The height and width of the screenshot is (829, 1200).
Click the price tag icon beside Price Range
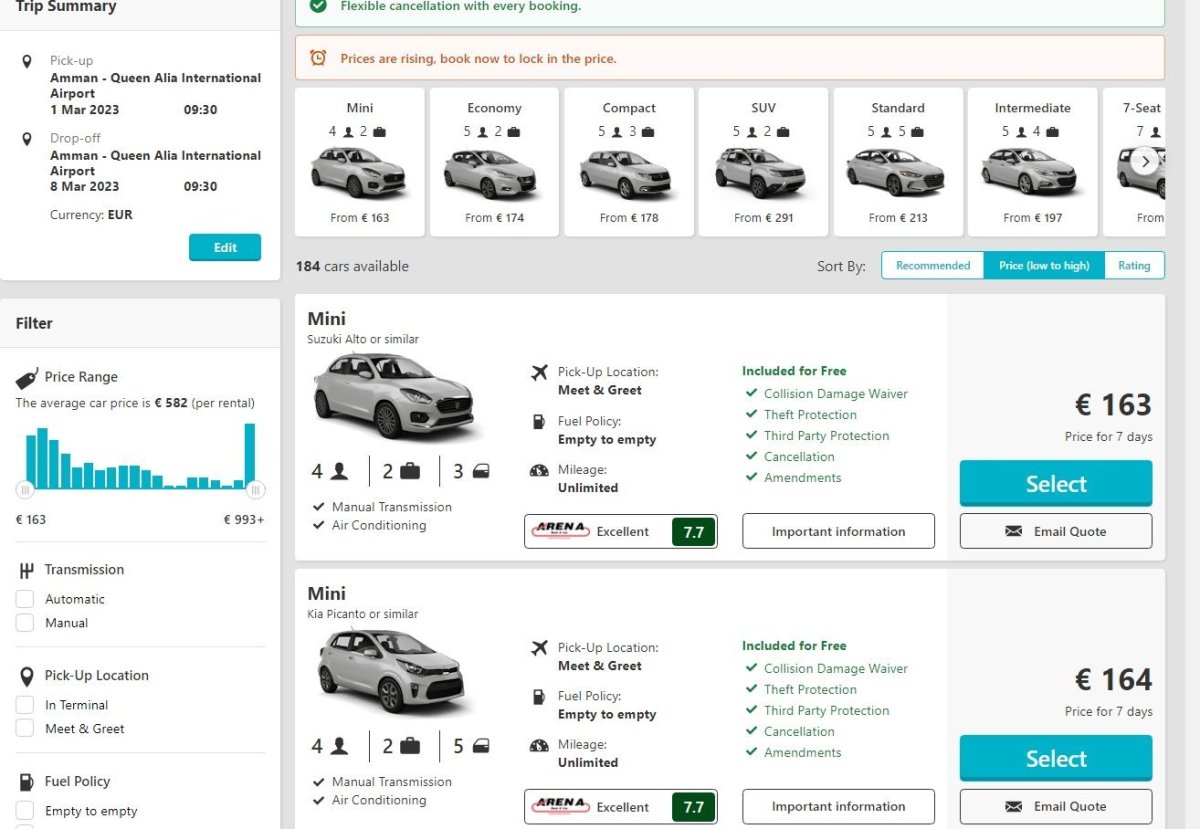27,378
